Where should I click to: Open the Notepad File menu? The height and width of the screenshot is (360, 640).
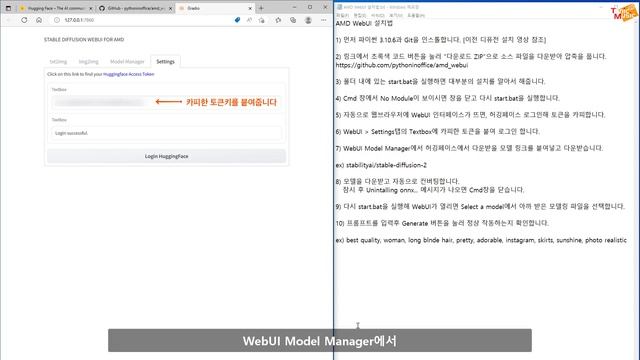click(x=342, y=15)
